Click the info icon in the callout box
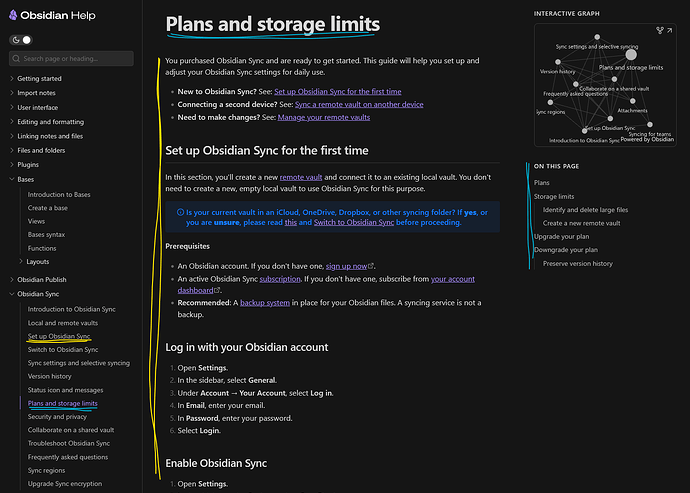 coord(180,212)
